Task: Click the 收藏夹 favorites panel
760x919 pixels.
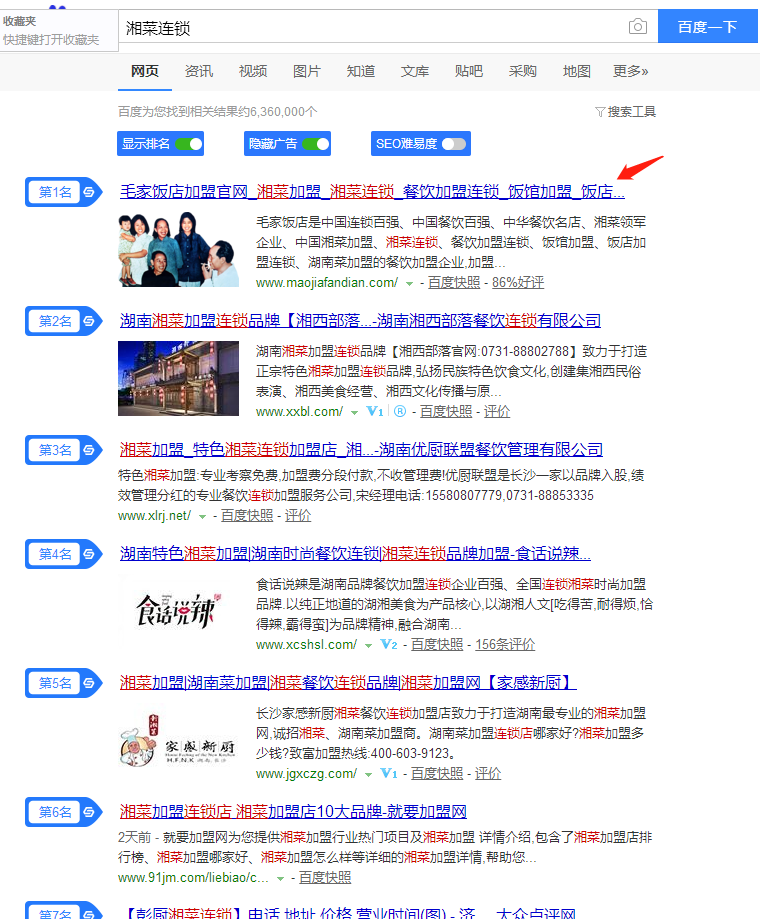Action: point(59,30)
